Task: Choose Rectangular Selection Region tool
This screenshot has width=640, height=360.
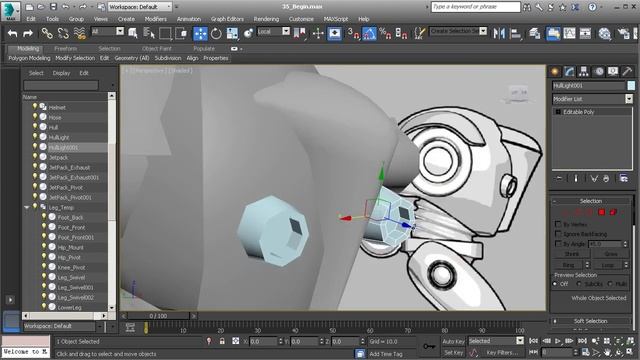Action: coord(165,33)
